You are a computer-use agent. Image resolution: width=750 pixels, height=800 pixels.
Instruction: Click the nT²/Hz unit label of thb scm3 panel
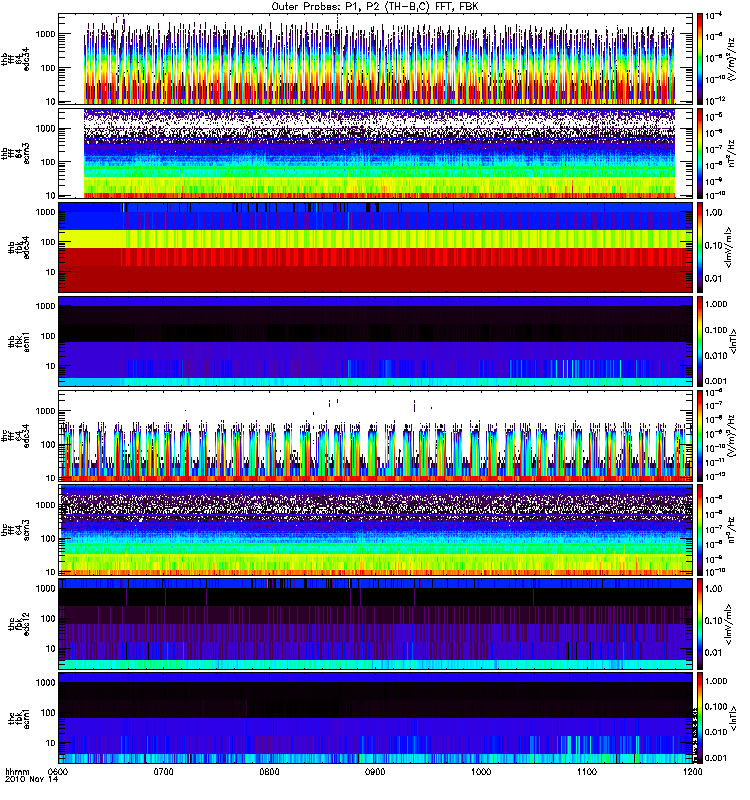coord(731,153)
